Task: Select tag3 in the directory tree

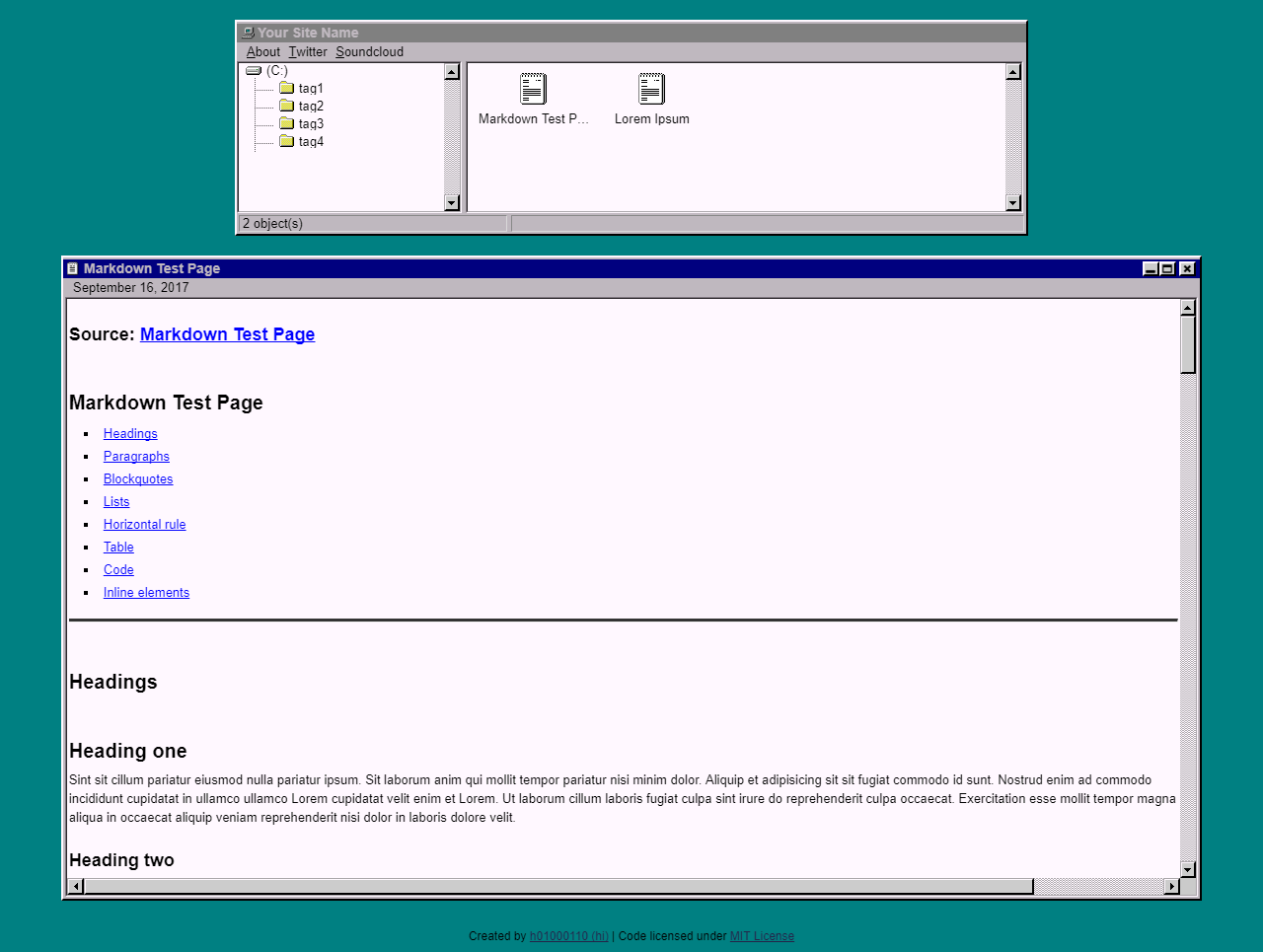Action: 311,123
